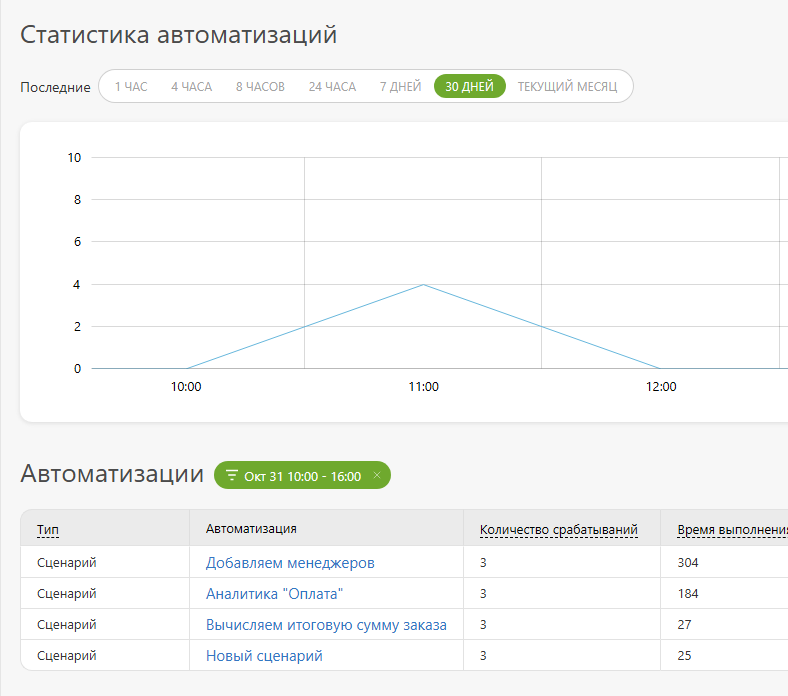
Task: Click trigger count in Аналитика "Оплата" row
Action: pos(483,593)
